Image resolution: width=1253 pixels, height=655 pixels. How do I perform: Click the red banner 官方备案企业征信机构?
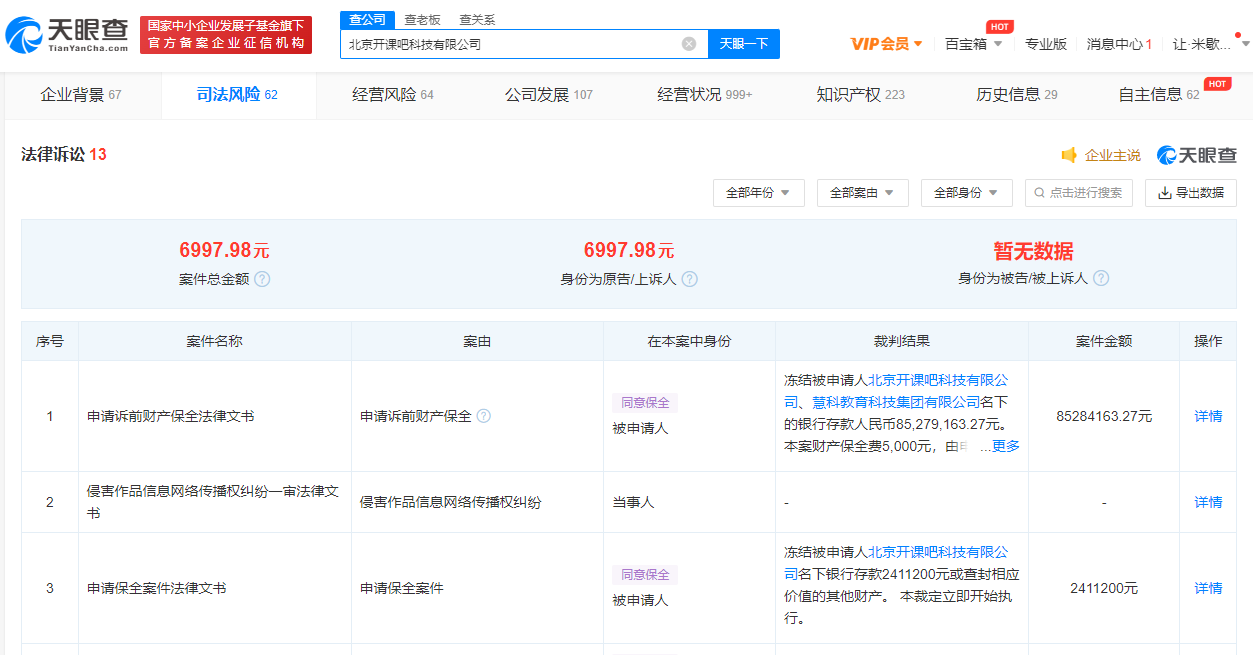click(226, 35)
